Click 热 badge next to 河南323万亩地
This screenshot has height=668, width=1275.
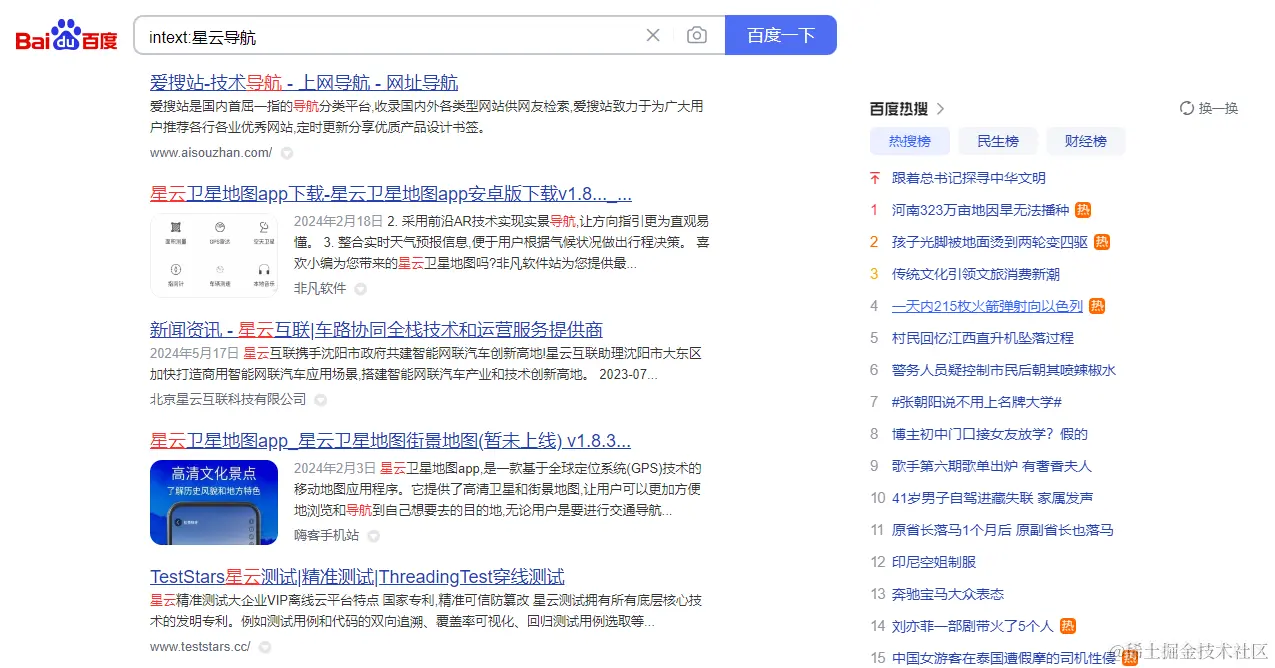coord(1083,210)
